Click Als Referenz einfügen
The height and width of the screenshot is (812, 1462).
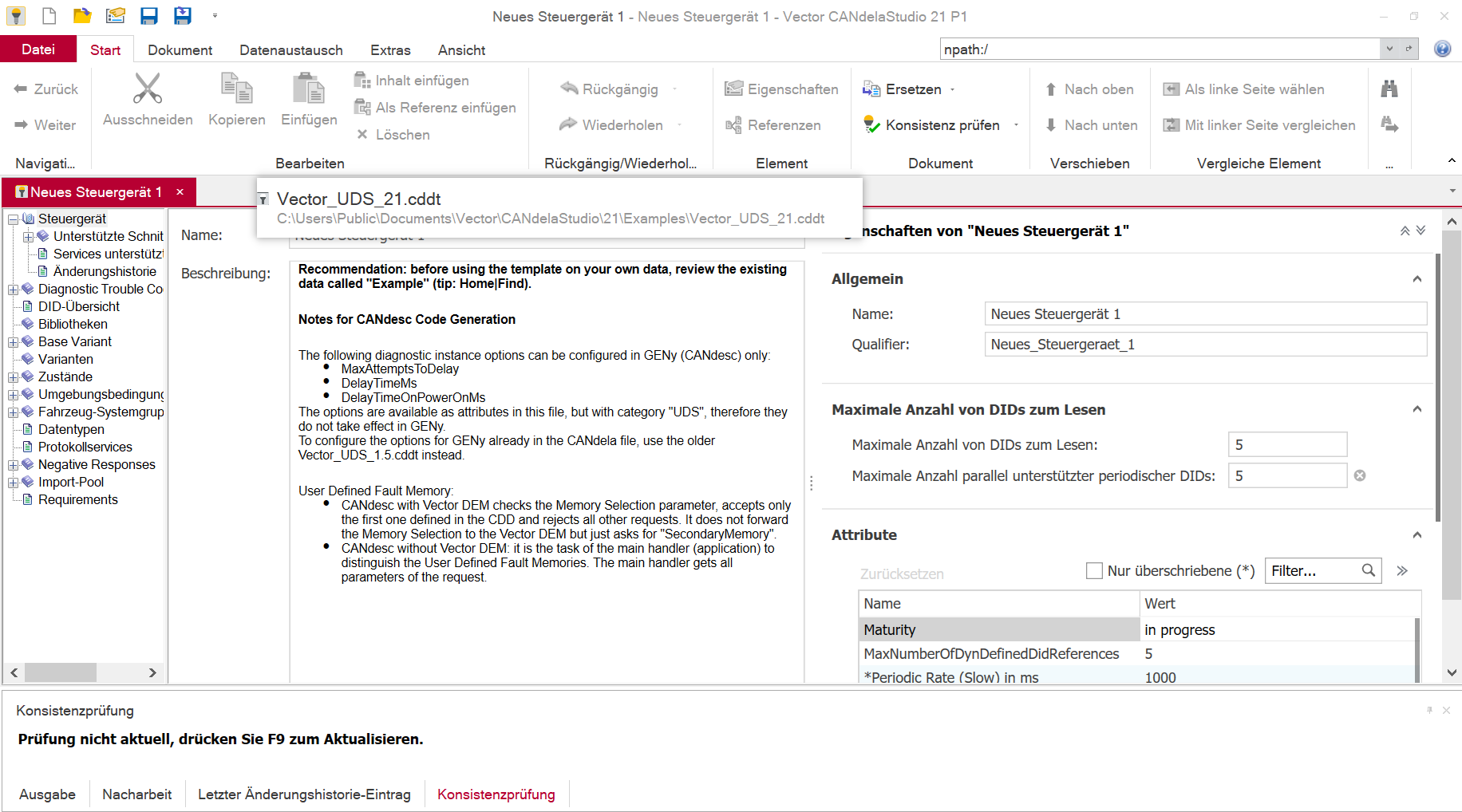[x=436, y=108]
